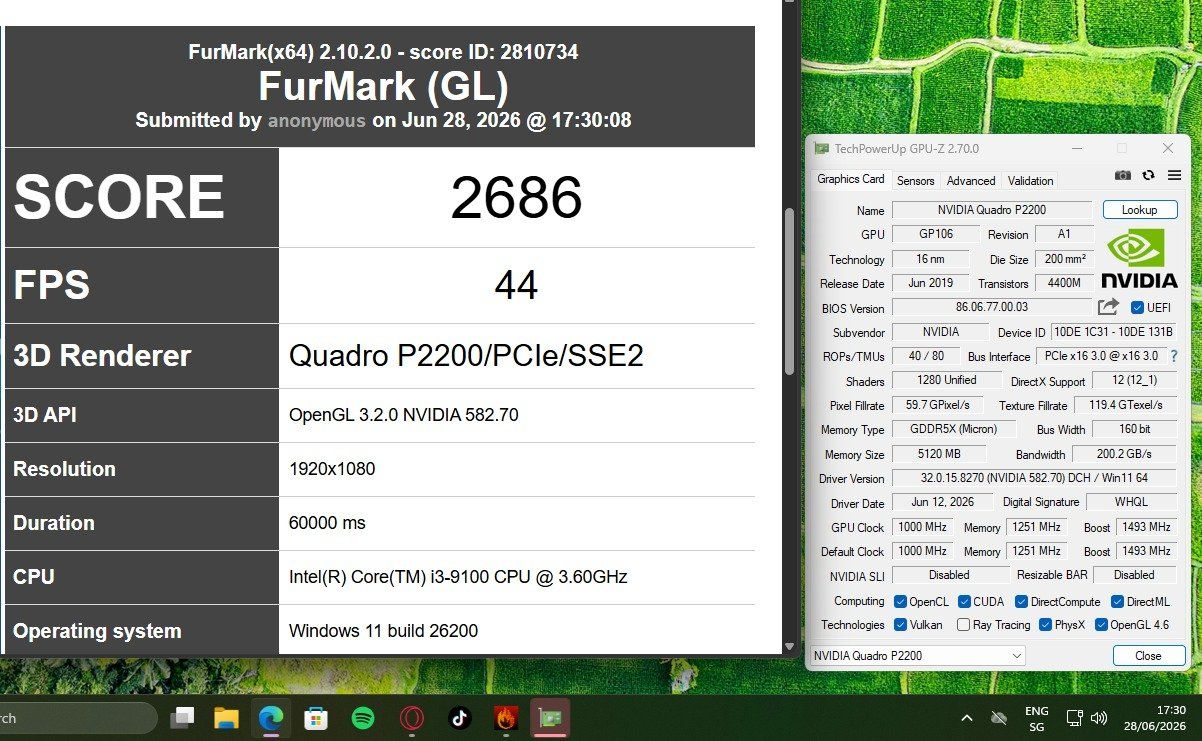Click the network tray icon
1202x741 pixels.
pyautogui.click(x=1074, y=718)
